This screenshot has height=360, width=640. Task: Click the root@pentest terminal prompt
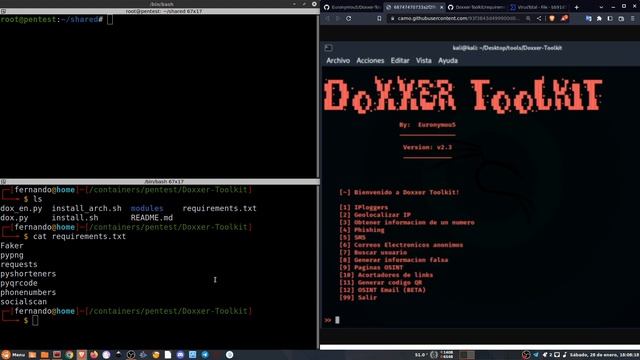pos(51,19)
